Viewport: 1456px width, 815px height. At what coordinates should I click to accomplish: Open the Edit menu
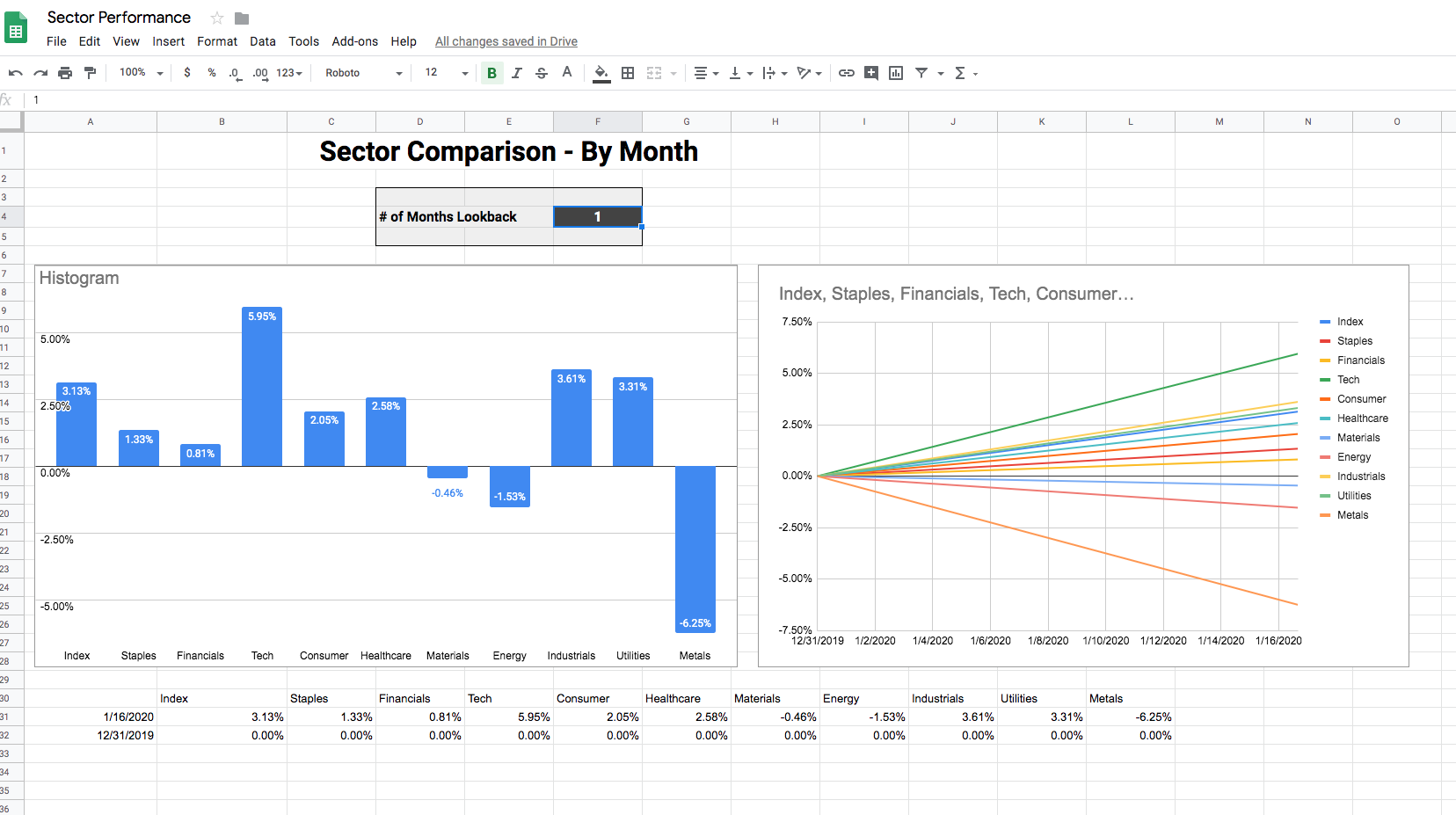tap(90, 41)
